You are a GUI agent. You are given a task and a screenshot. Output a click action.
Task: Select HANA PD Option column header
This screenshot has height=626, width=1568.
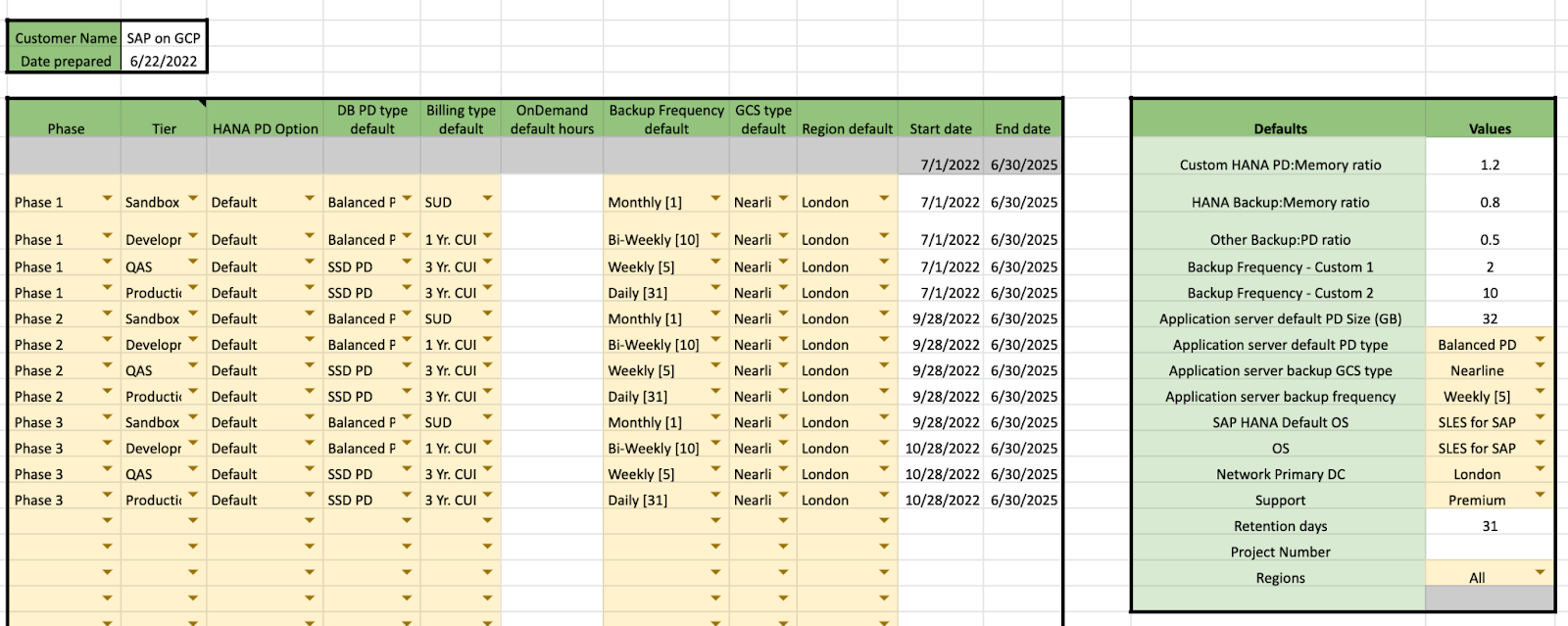pyautogui.click(x=265, y=119)
